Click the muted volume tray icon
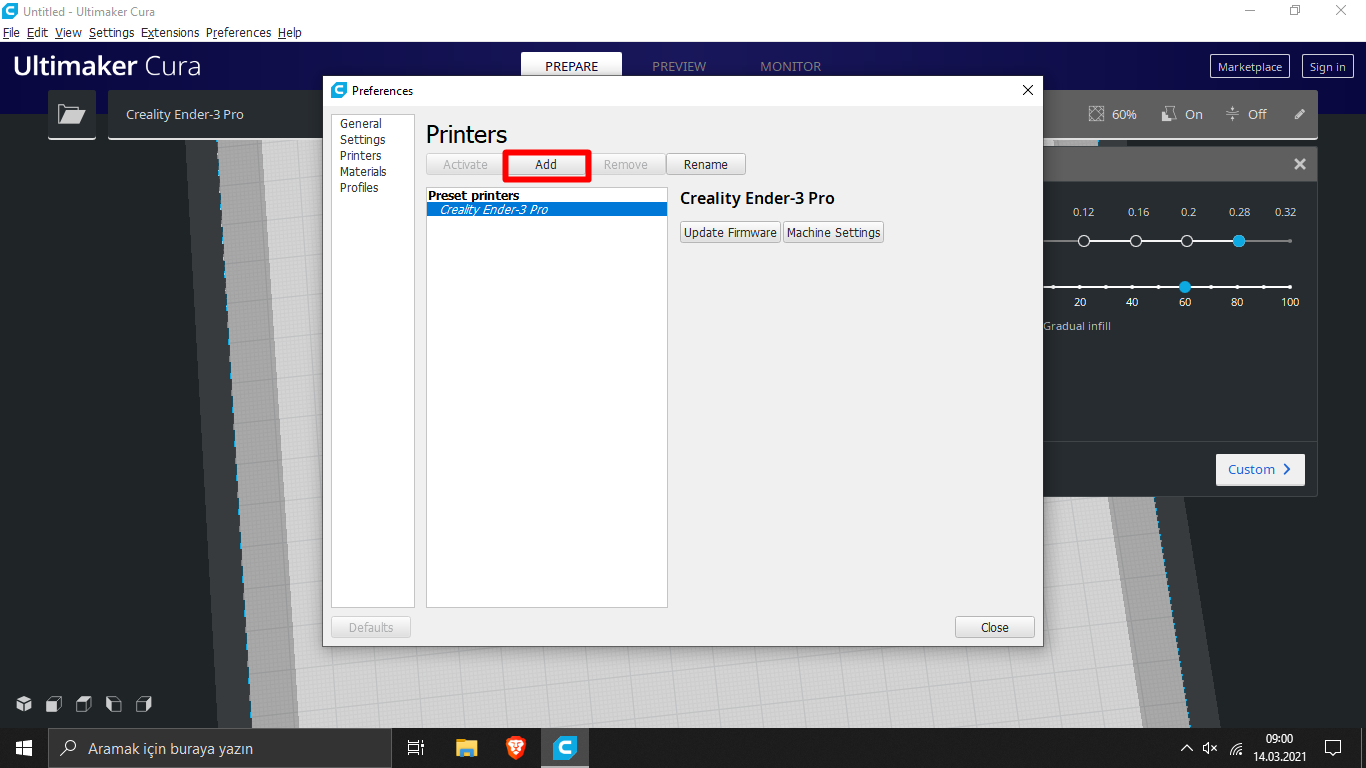Screen dimensions: 1366x768 click(1210, 748)
